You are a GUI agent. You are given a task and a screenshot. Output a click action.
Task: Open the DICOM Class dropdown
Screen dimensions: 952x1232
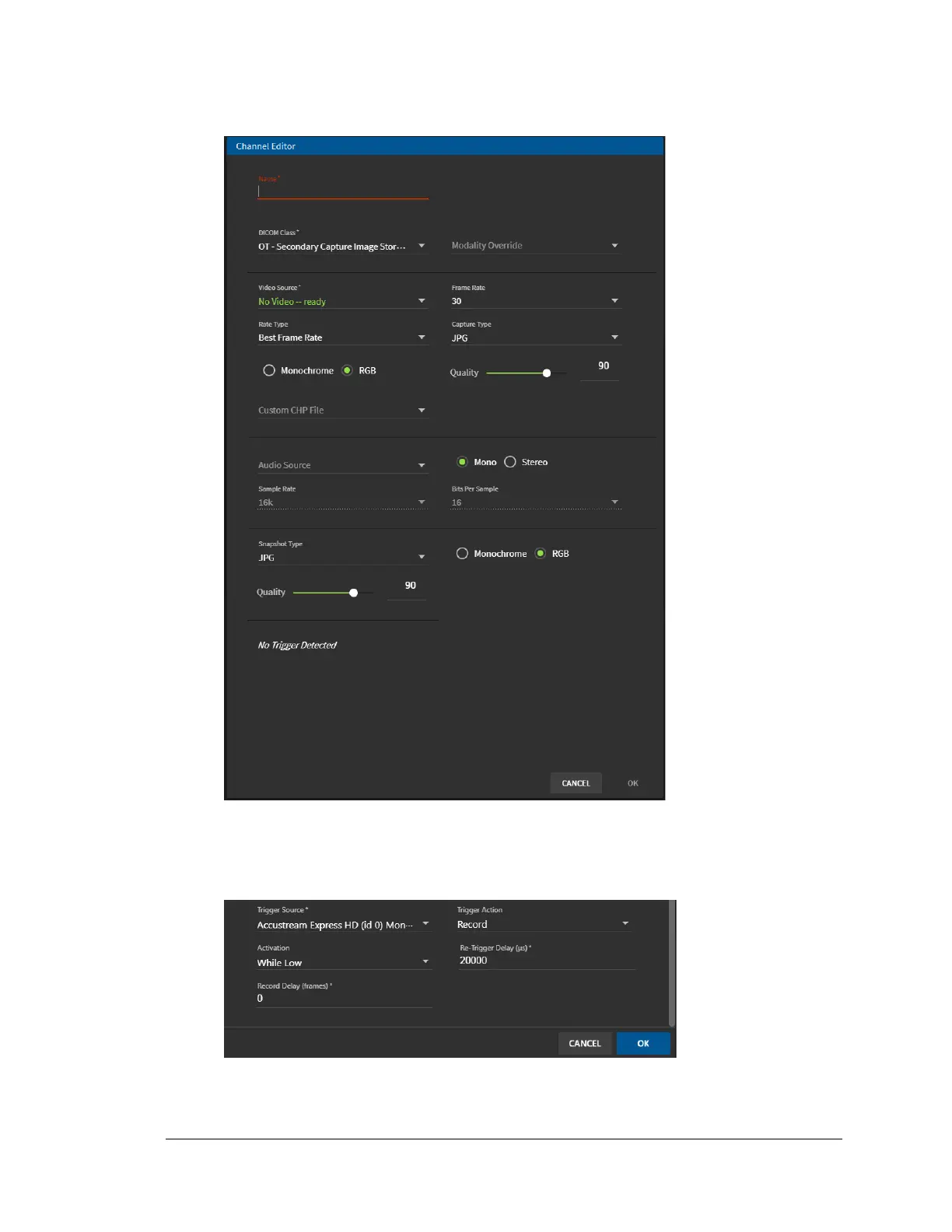[x=343, y=247]
